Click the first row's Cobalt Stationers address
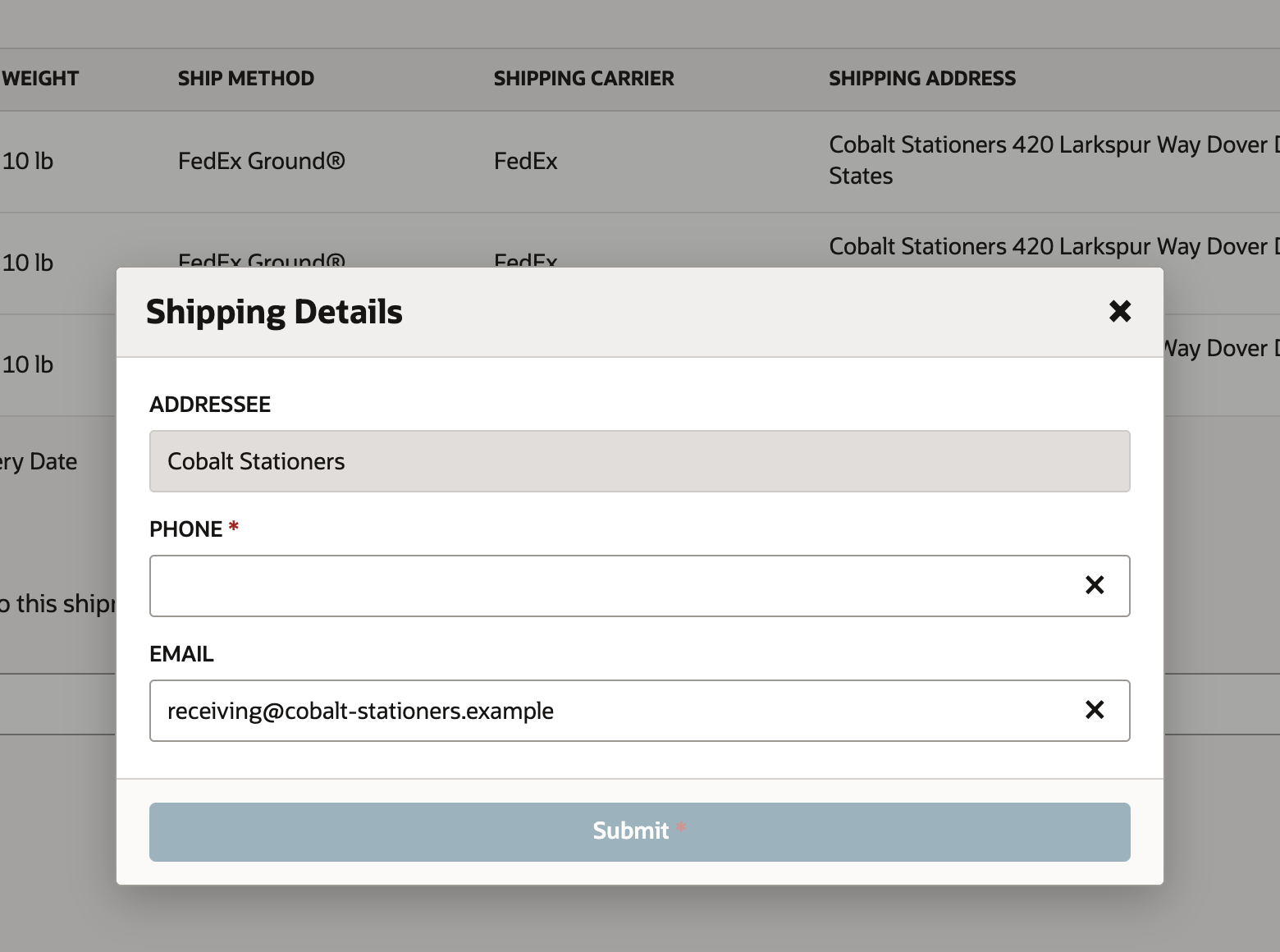 tap(1054, 160)
